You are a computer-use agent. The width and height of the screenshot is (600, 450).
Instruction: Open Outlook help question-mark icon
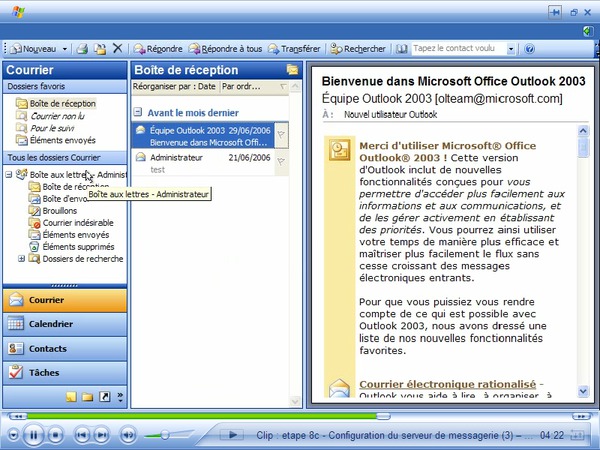click(x=529, y=49)
